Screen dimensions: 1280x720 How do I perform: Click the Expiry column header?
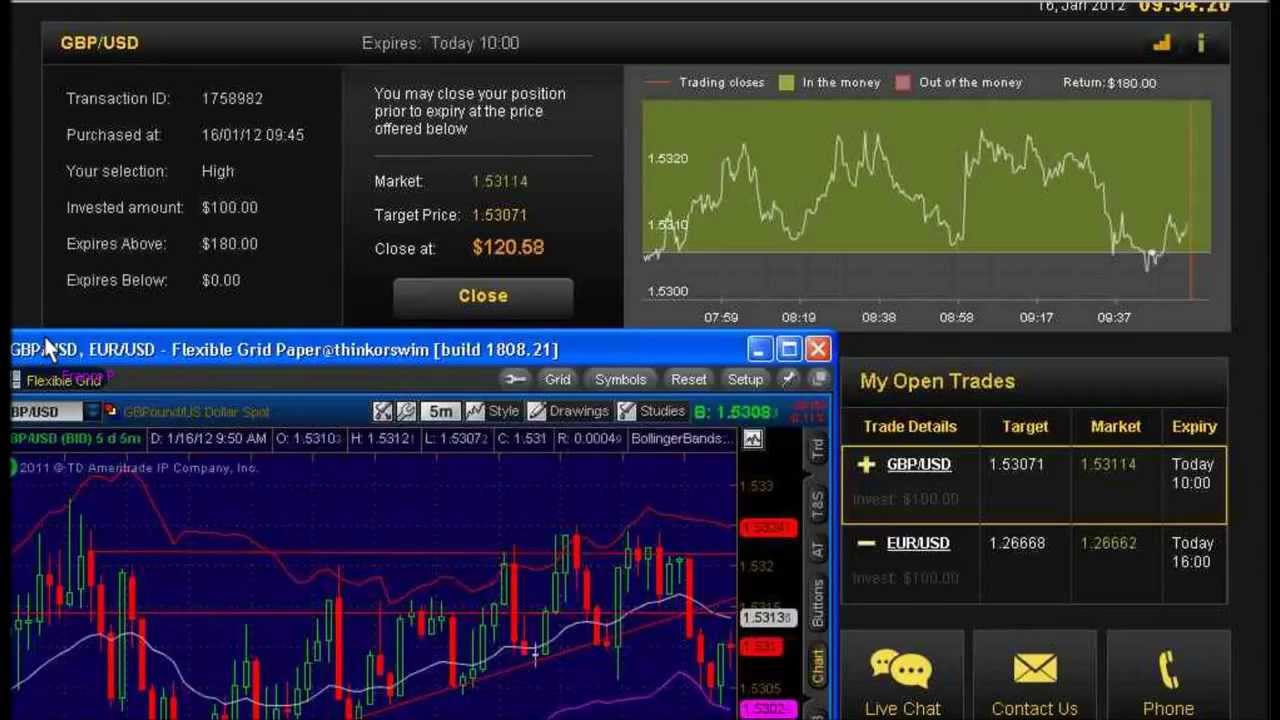[x=1194, y=427]
